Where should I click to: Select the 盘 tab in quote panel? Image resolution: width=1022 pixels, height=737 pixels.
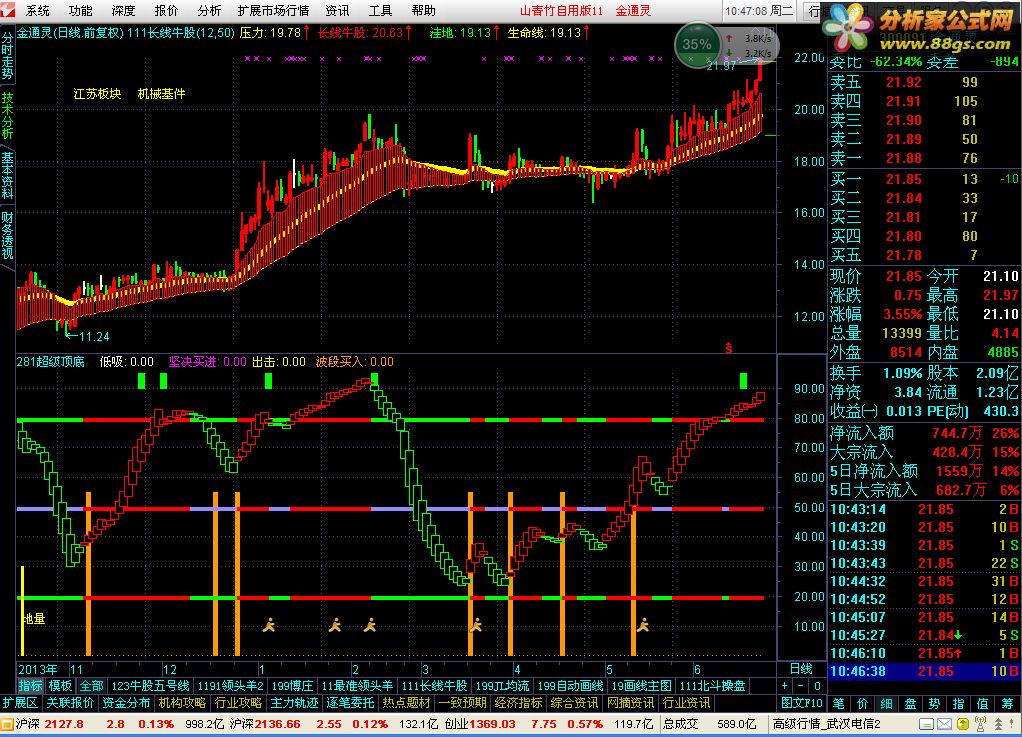(x=911, y=703)
